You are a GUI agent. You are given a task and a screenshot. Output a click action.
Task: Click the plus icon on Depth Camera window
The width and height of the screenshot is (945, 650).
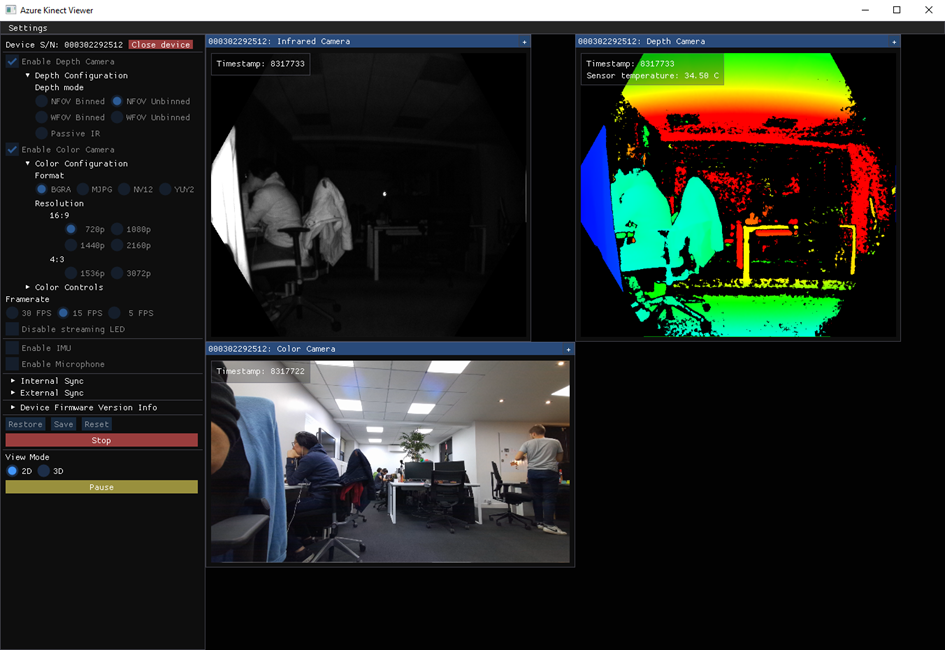tap(894, 42)
